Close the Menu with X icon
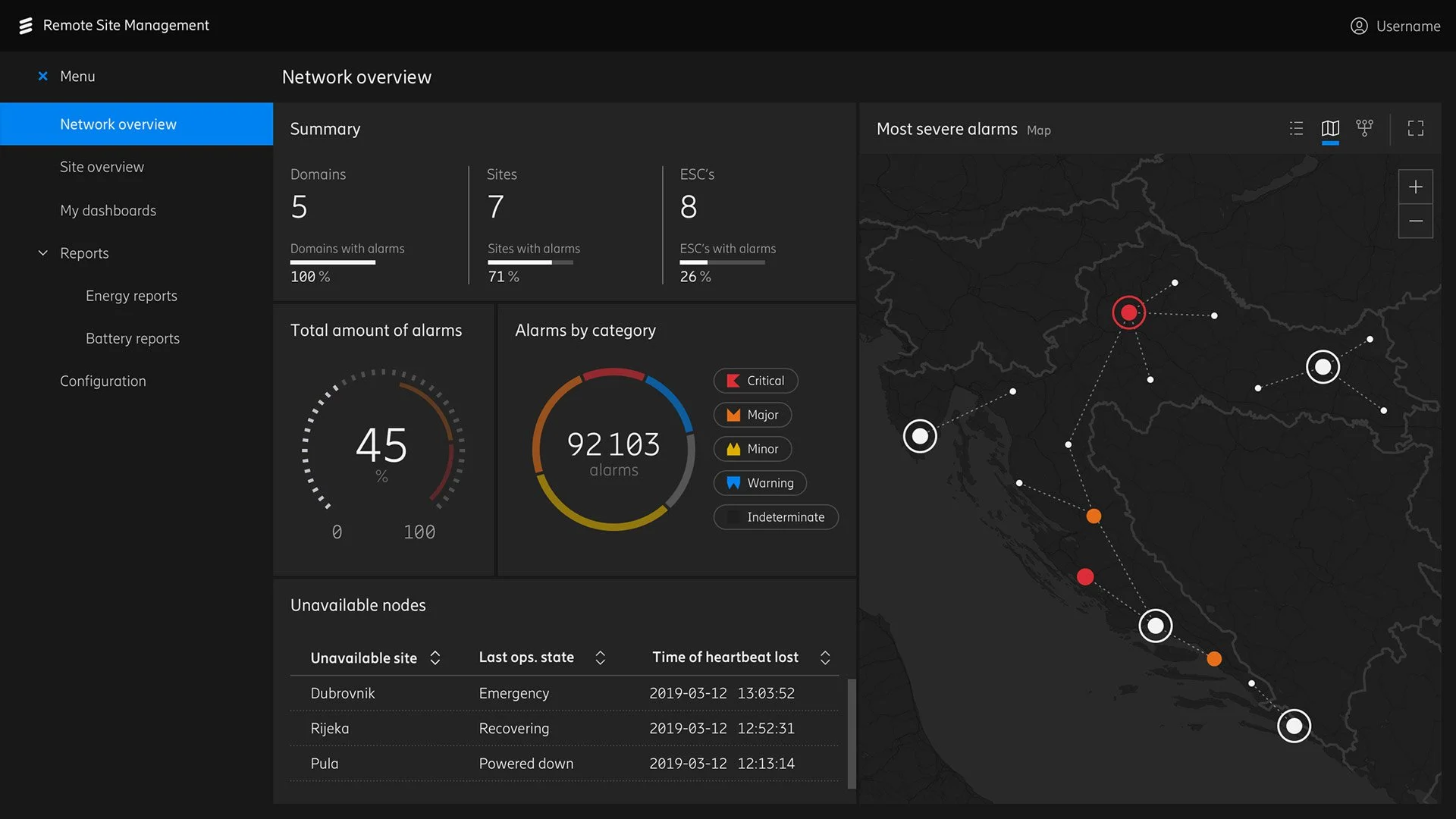This screenshot has width=1456, height=819. pyautogui.click(x=42, y=76)
